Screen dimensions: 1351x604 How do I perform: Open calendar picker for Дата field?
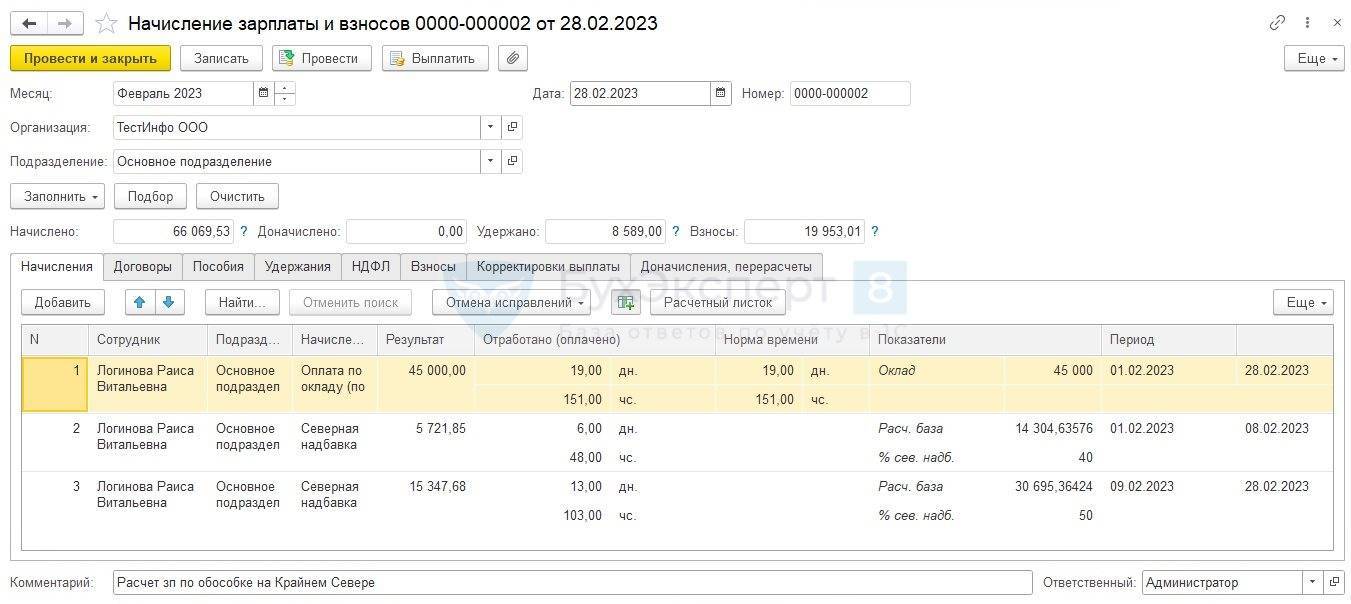click(x=720, y=94)
